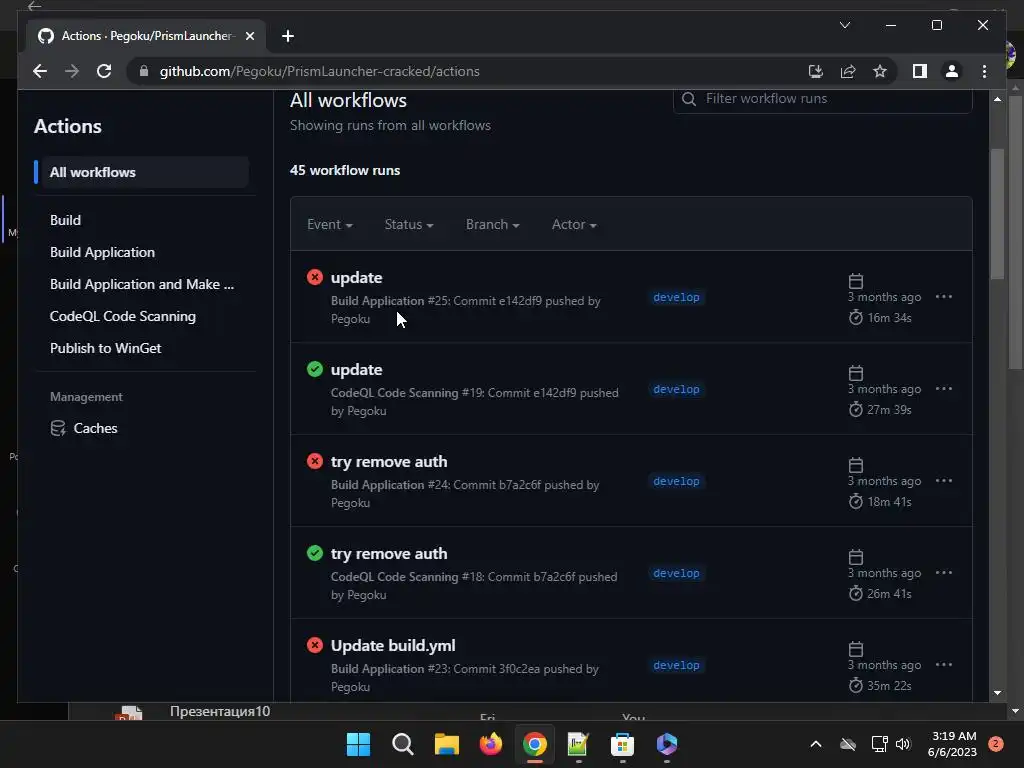
Task: Open the Update build.yml run
Action: point(393,646)
